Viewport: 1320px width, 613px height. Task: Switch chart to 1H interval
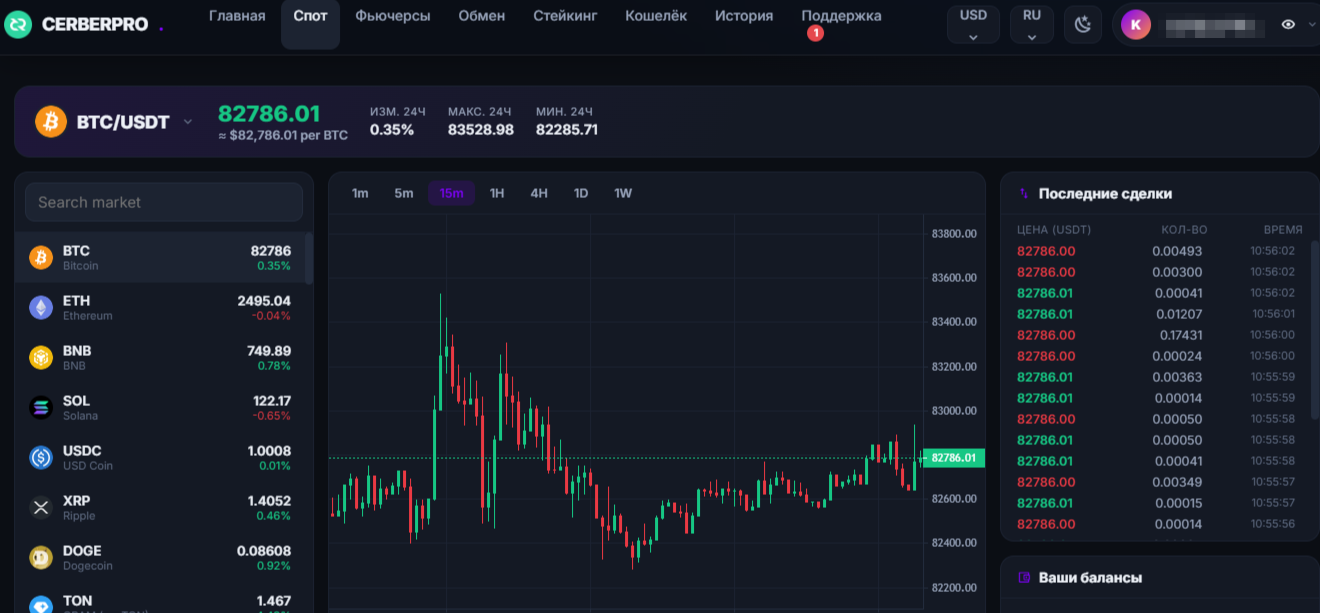[497, 193]
